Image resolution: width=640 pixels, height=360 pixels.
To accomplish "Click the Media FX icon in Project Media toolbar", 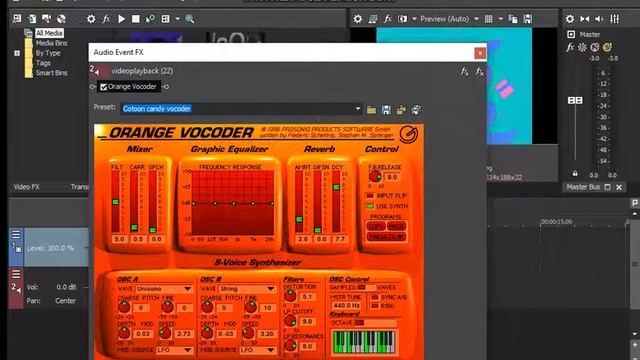I will tap(106, 19).
